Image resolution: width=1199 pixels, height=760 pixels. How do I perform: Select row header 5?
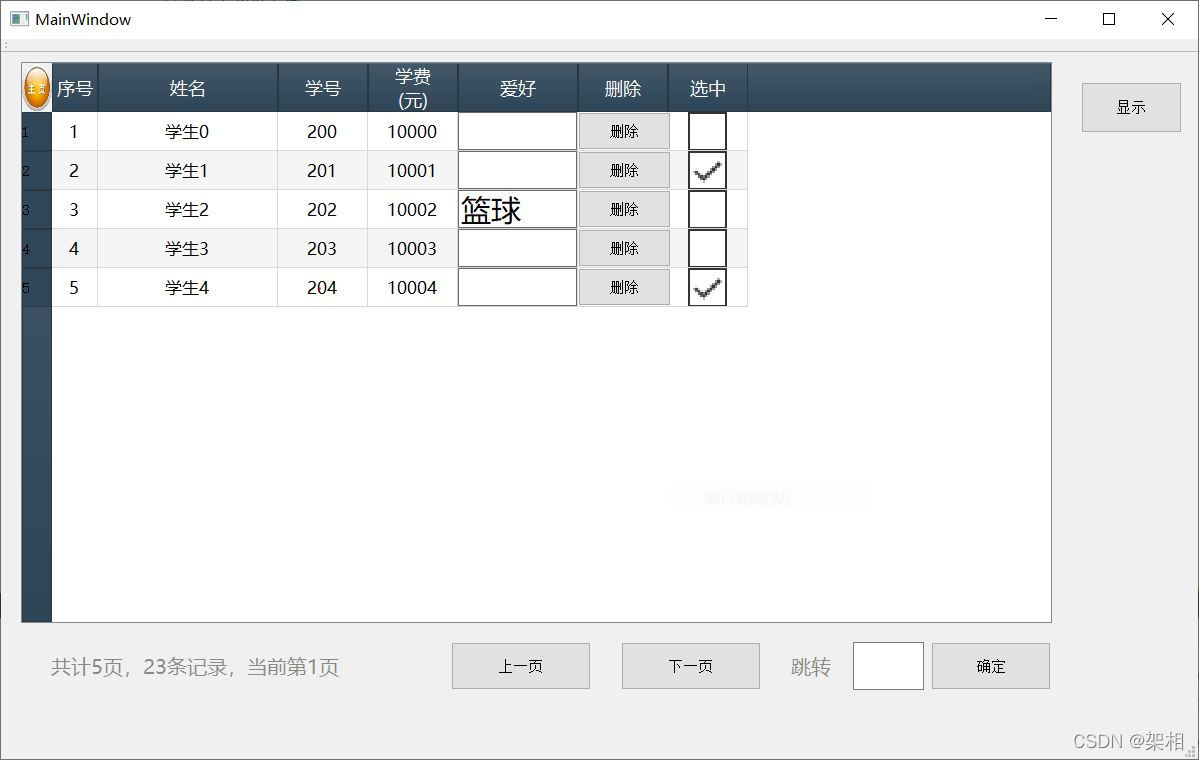click(x=37, y=287)
